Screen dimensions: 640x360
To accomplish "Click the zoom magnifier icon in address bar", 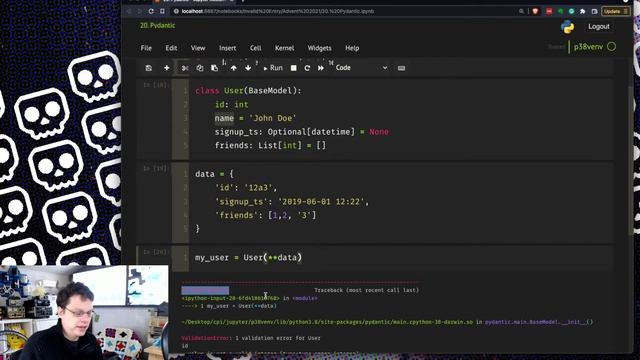I will pyautogui.click(x=521, y=11).
